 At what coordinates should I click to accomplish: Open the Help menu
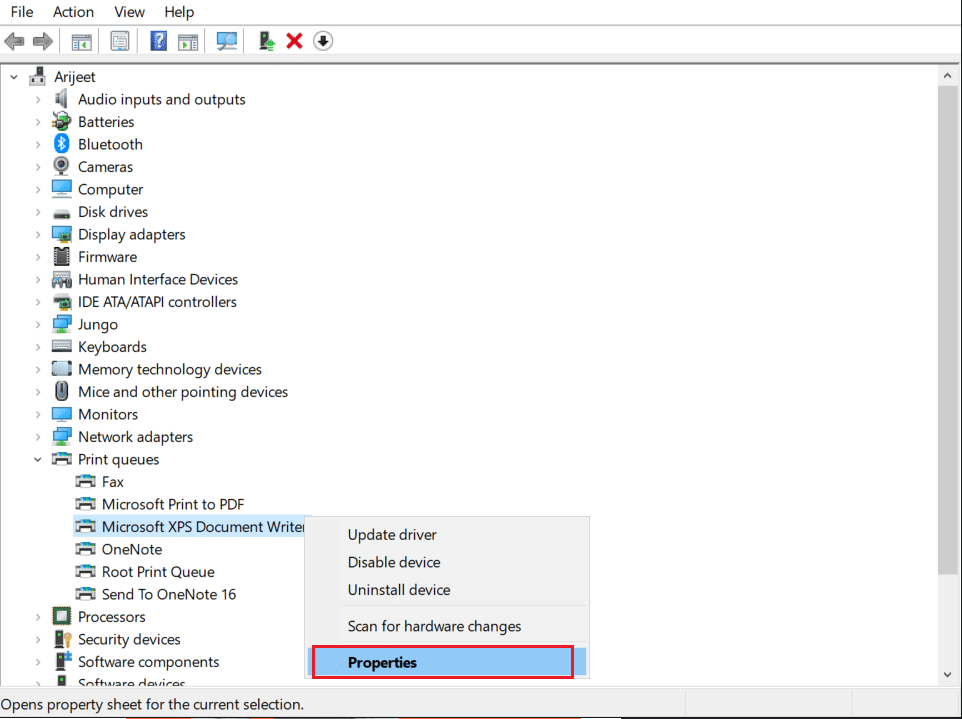(x=179, y=12)
